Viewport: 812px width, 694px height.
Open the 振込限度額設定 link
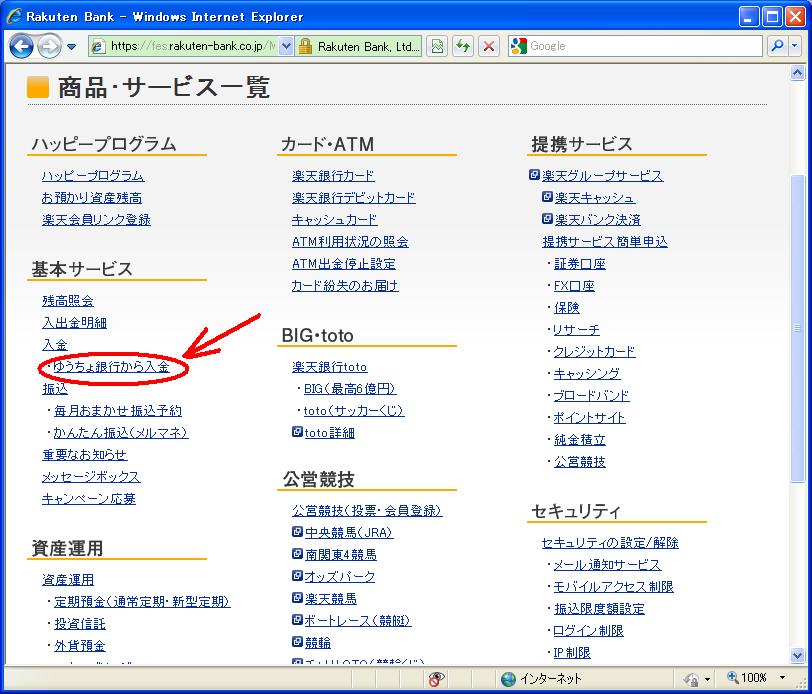click(x=600, y=609)
